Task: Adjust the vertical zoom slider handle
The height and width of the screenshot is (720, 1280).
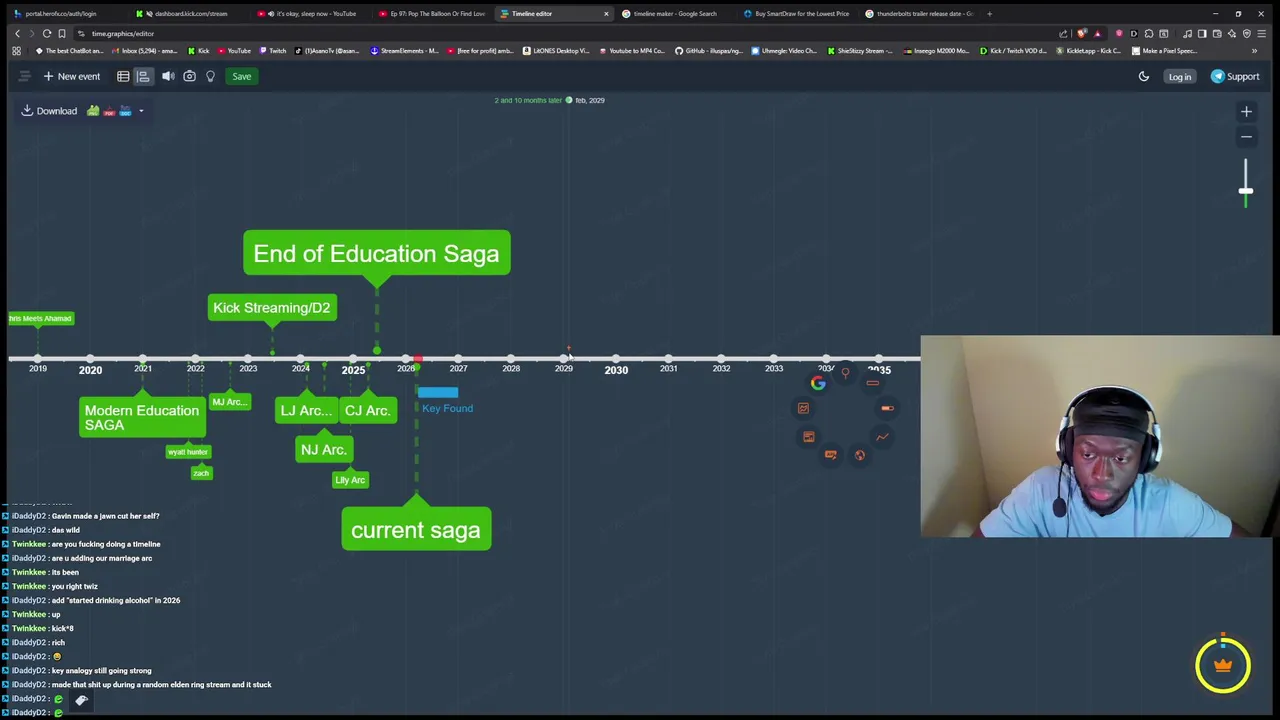Action: [x=1246, y=190]
